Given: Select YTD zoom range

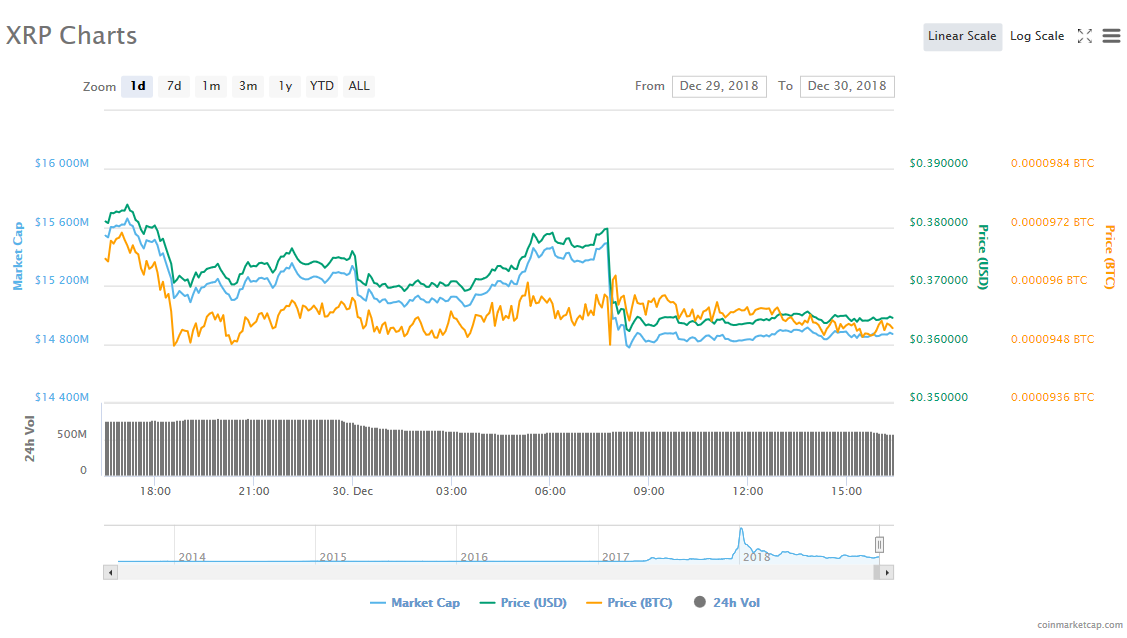Looking at the screenshot, I should pos(322,86).
